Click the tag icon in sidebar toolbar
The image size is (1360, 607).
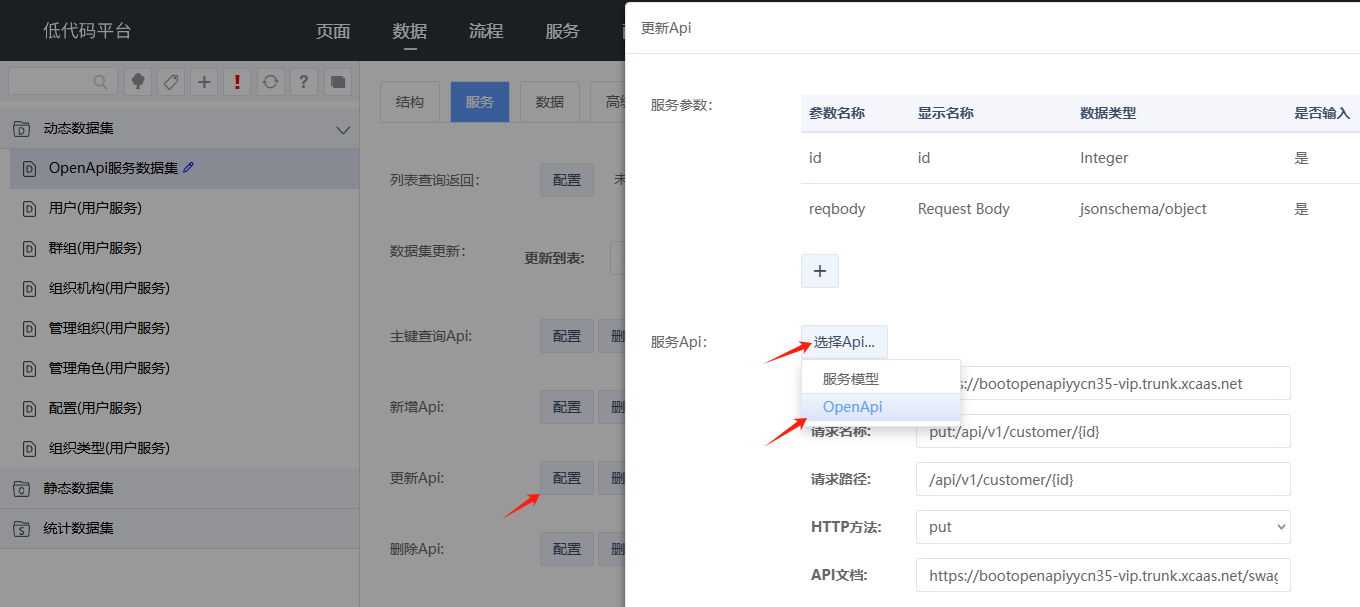click(171, 82)
